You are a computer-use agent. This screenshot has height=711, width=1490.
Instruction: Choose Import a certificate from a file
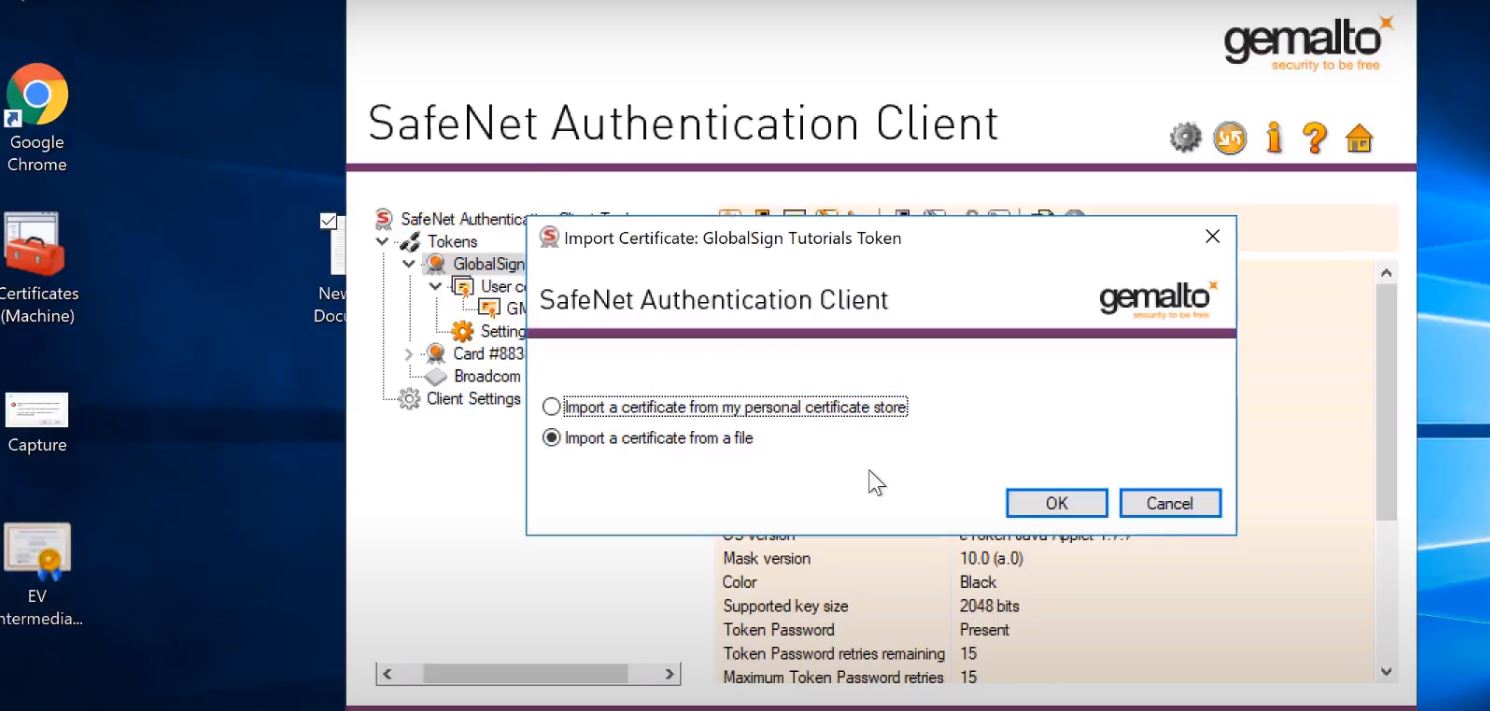[x=551, y=438]
